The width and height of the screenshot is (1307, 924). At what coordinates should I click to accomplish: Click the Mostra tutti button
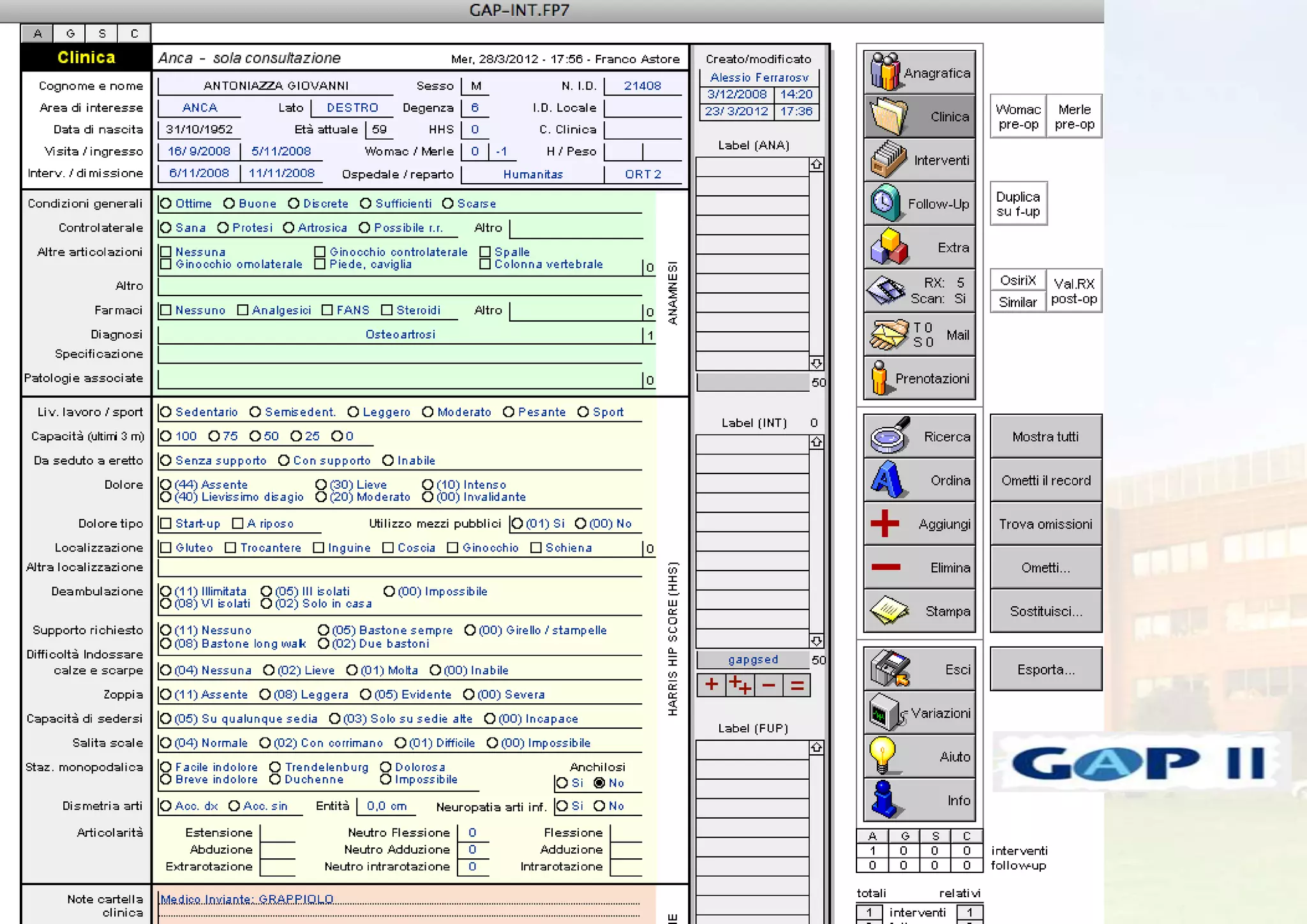pos(1045,436)
